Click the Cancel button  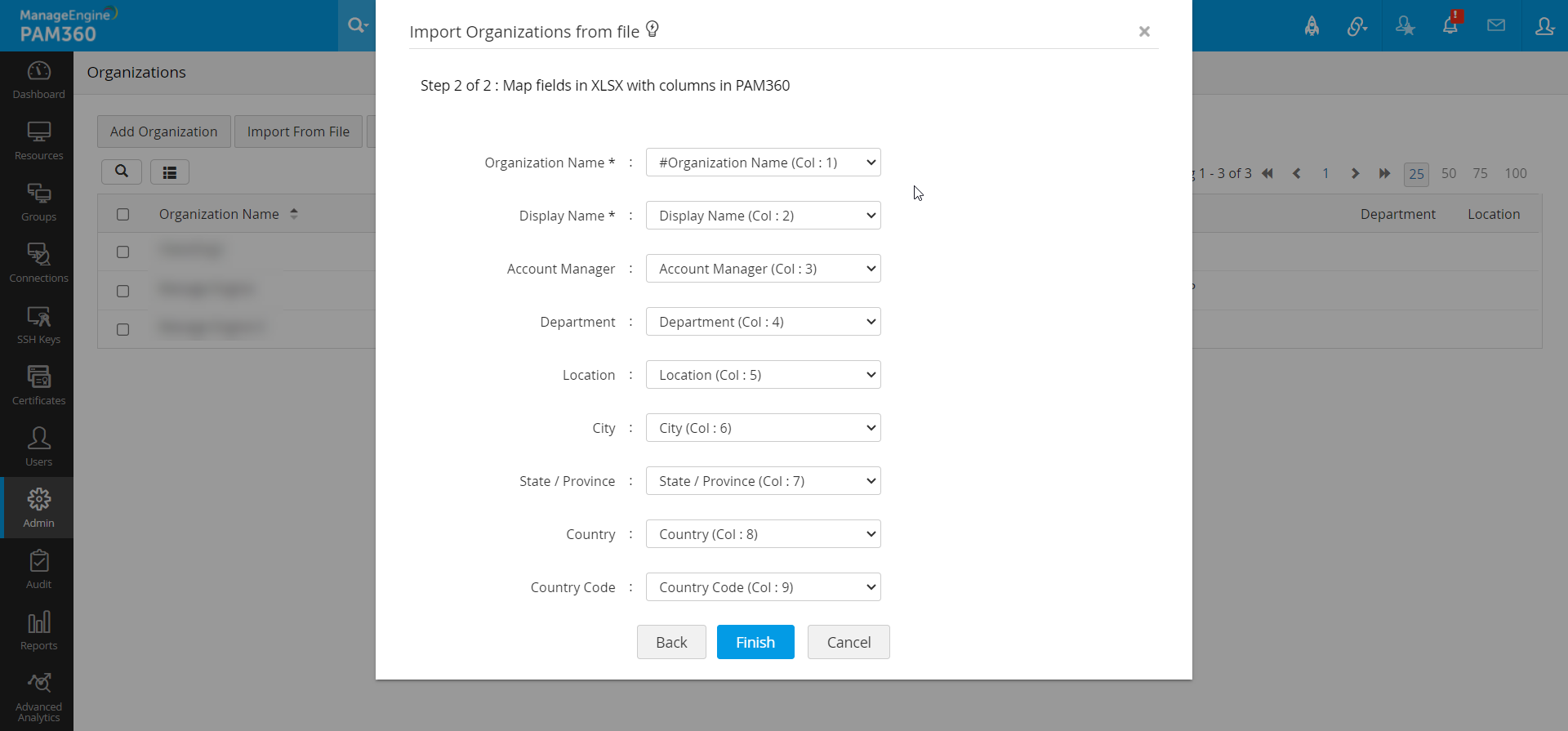coord(849,642)
